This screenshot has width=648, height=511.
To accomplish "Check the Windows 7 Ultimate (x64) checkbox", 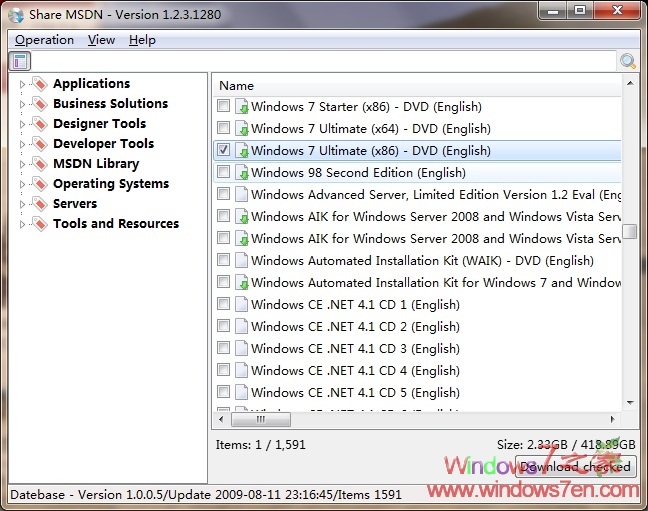I will pyautogui.click(x=224, y=128).
